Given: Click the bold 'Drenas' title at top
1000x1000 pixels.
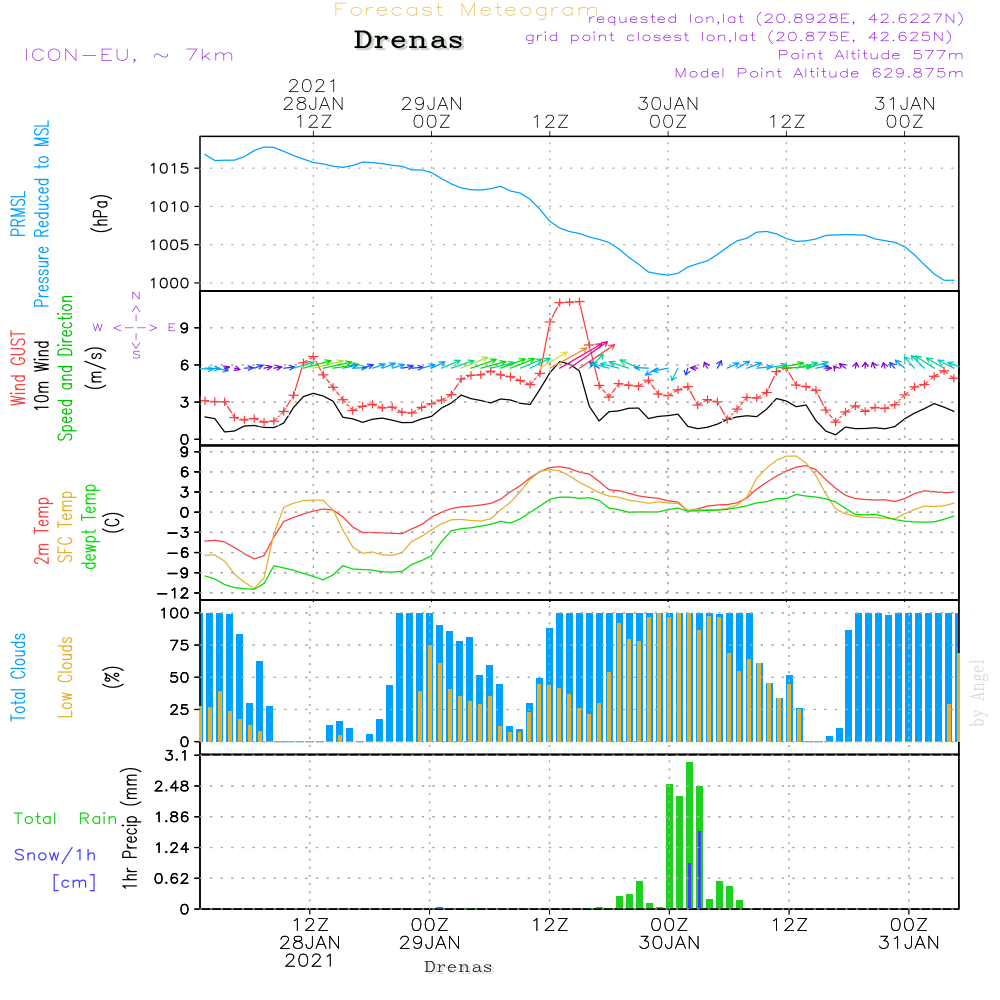Looking at the screenshot, I should coord(409,40).
